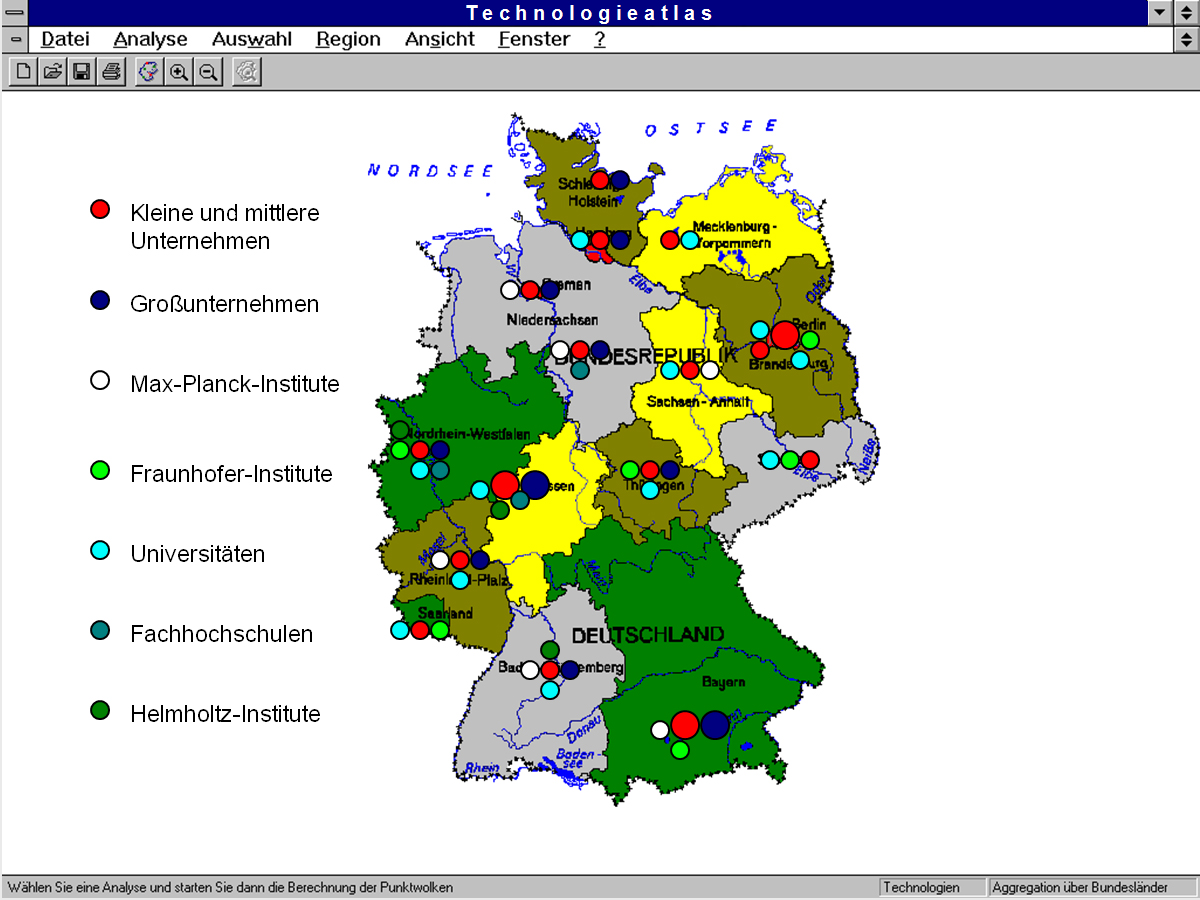This screenshot has height=900, width=1200.
Task: Open the Analyse menu
Action: coord(150,40)
